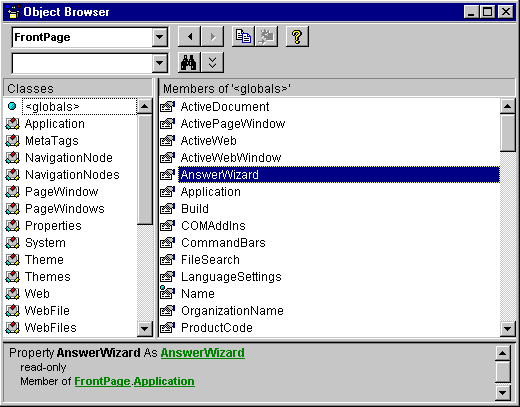
Task: Select the WebFiles class icon
Action: [13, 328]
